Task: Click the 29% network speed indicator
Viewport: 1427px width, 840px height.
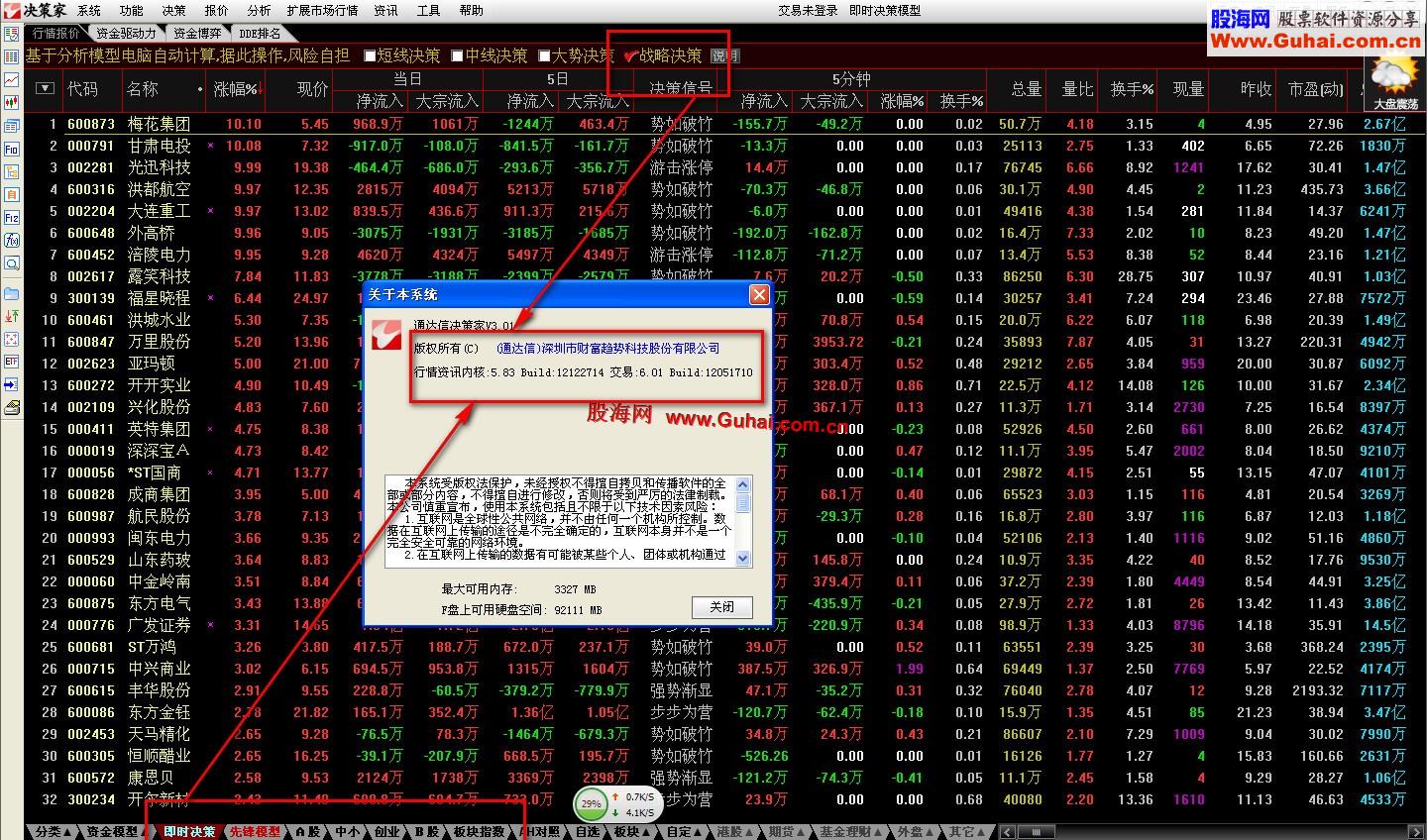Action: tap(616, 803)
